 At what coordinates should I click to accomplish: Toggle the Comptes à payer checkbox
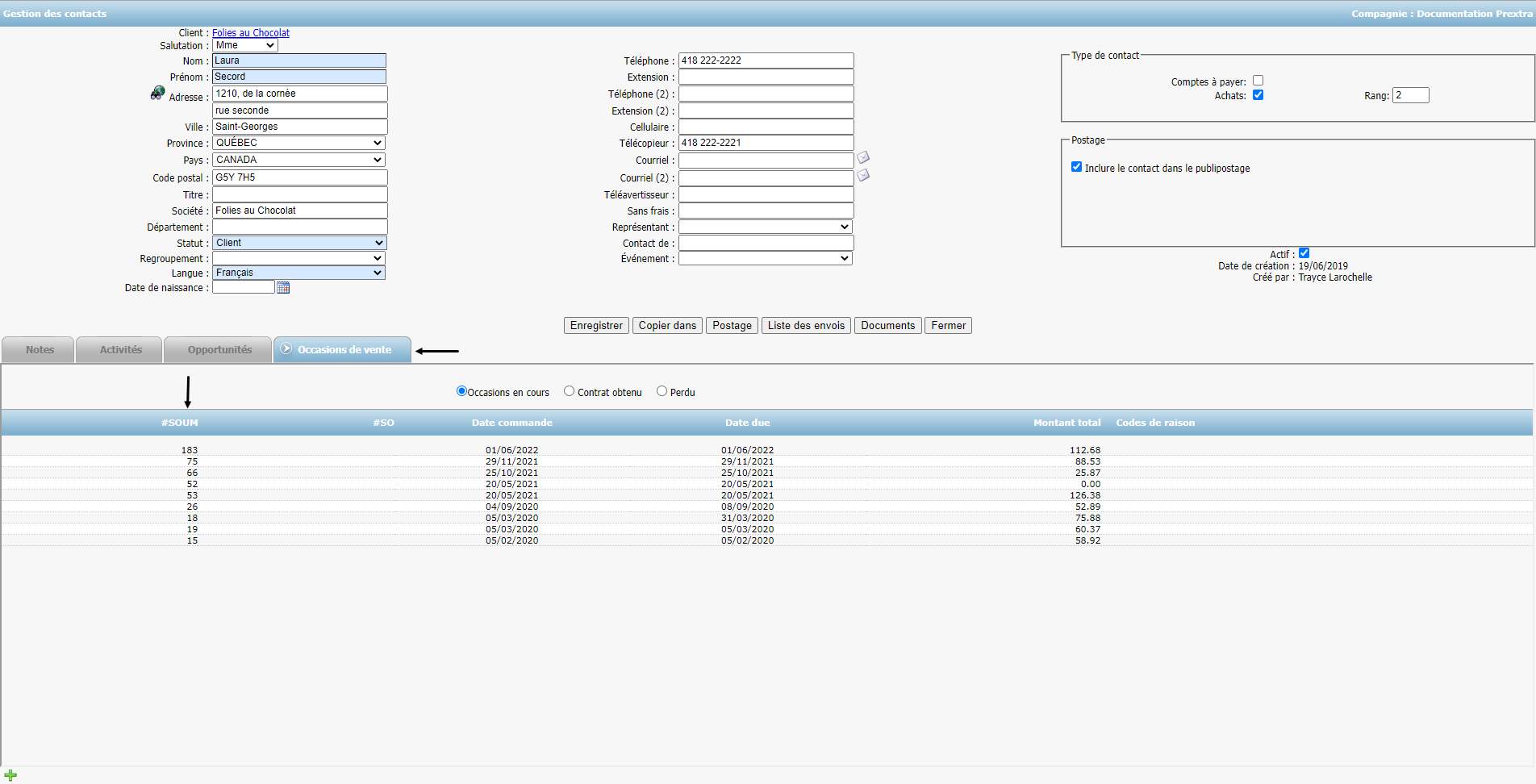pos(1258,81)
